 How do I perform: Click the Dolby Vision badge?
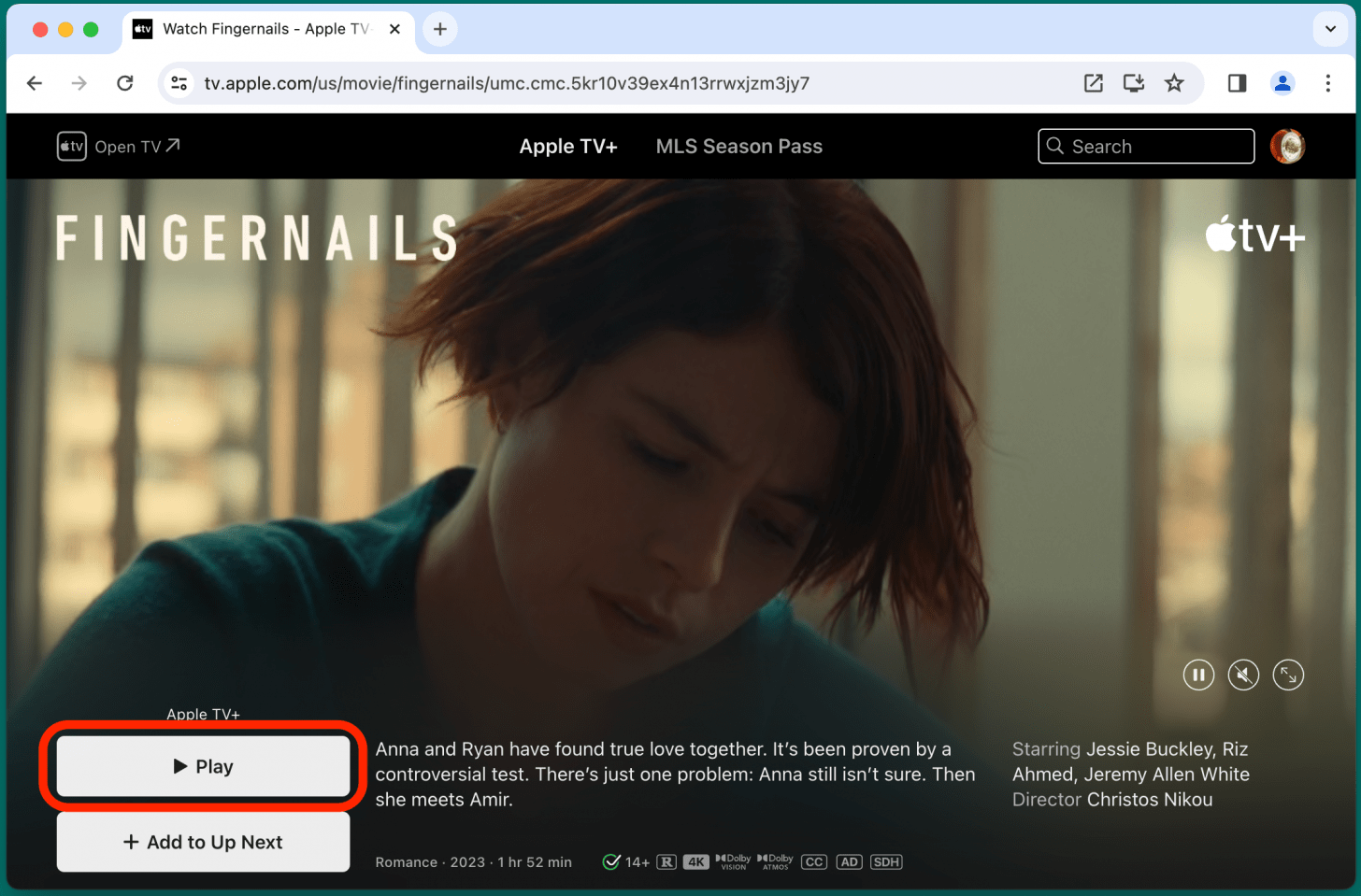click(734, 861)
